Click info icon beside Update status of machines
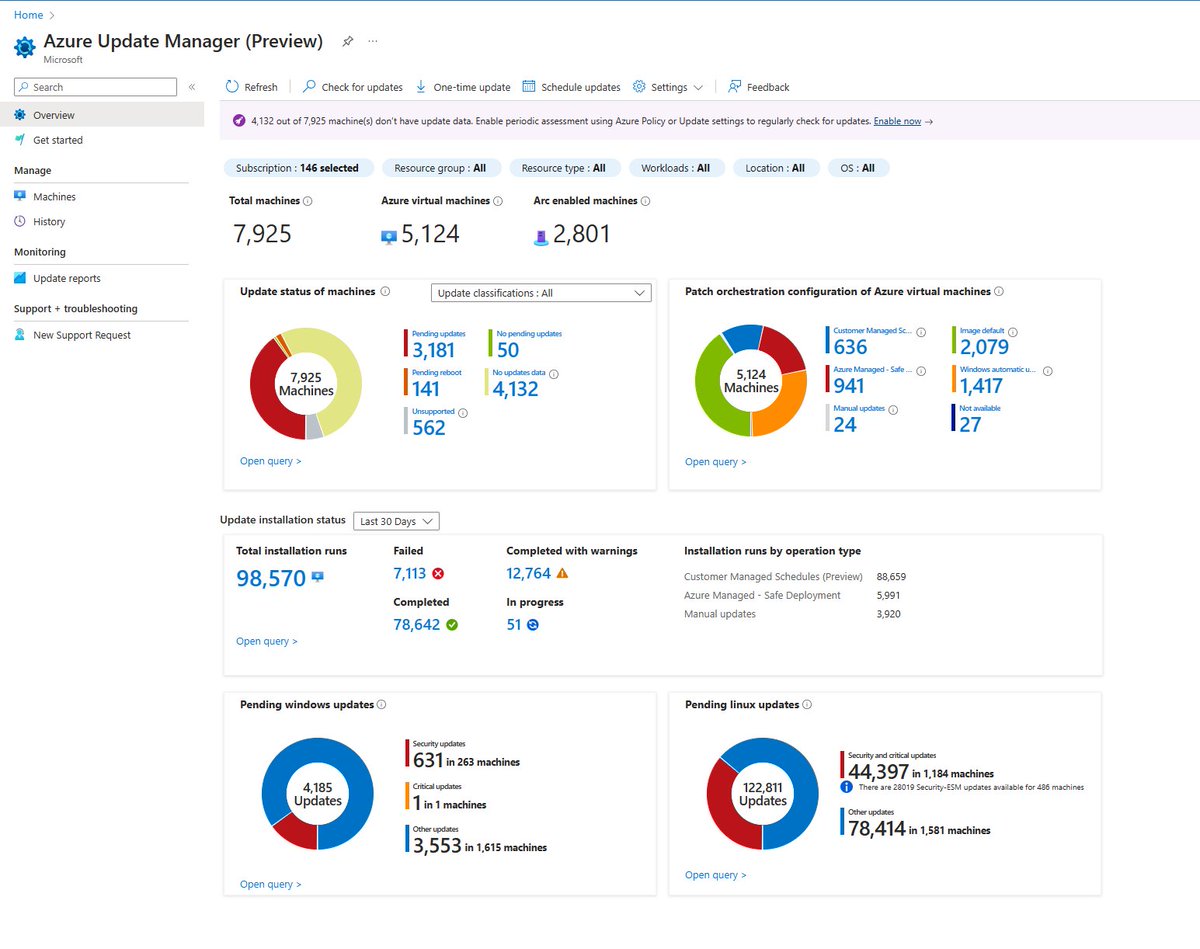This screenshot has width=1200, height=949. click(385, 292)
